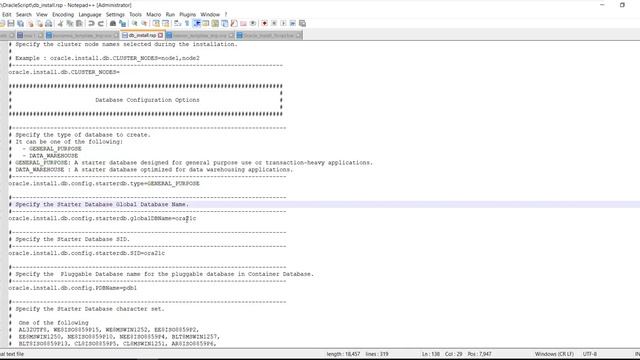The image size is (640, 360).
Task: Click status bar length : 18,457
Action: [343, 354]
